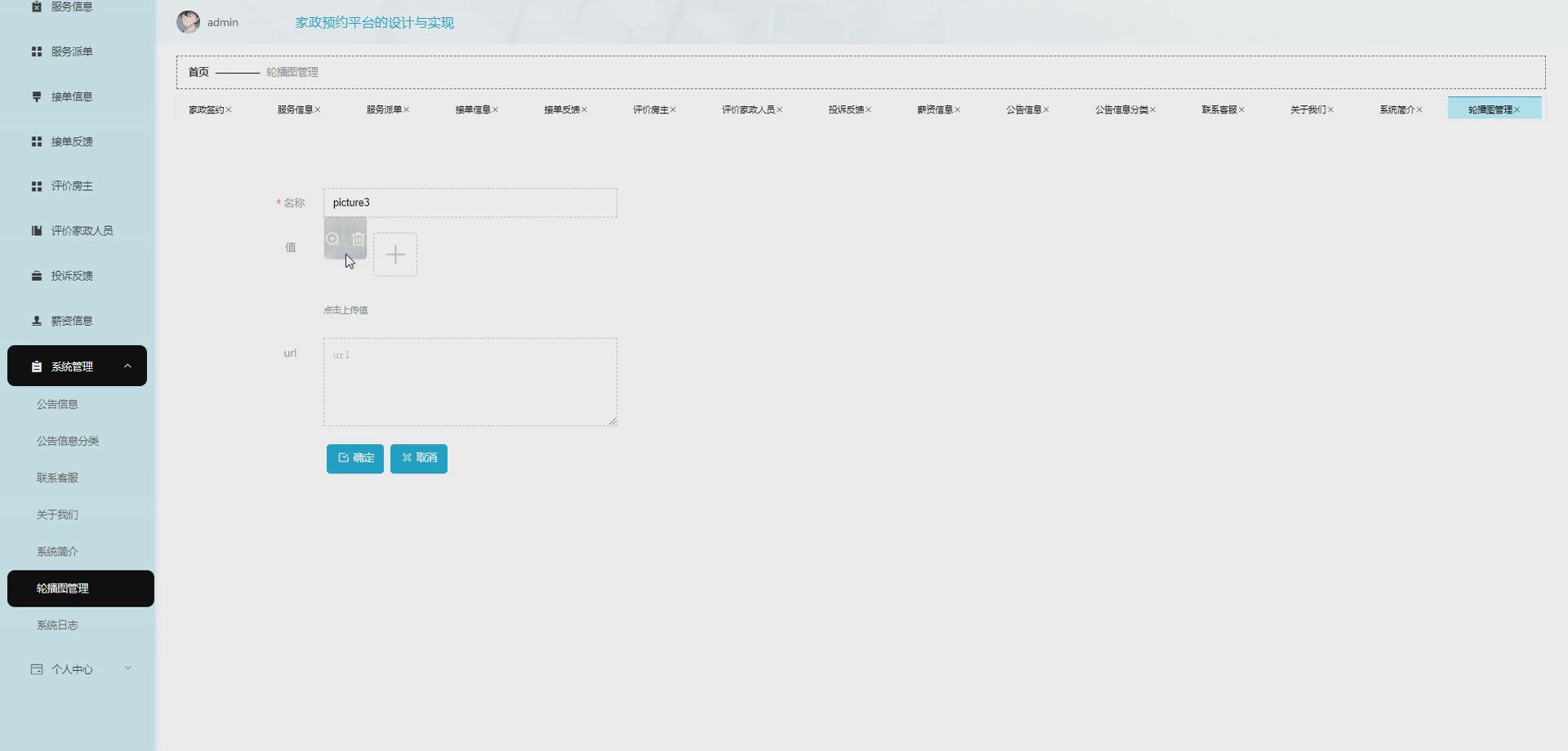Viewport: 1568px width, 751px height.
Task: Close the 关于我们 tab
Action: (1331, 109)
